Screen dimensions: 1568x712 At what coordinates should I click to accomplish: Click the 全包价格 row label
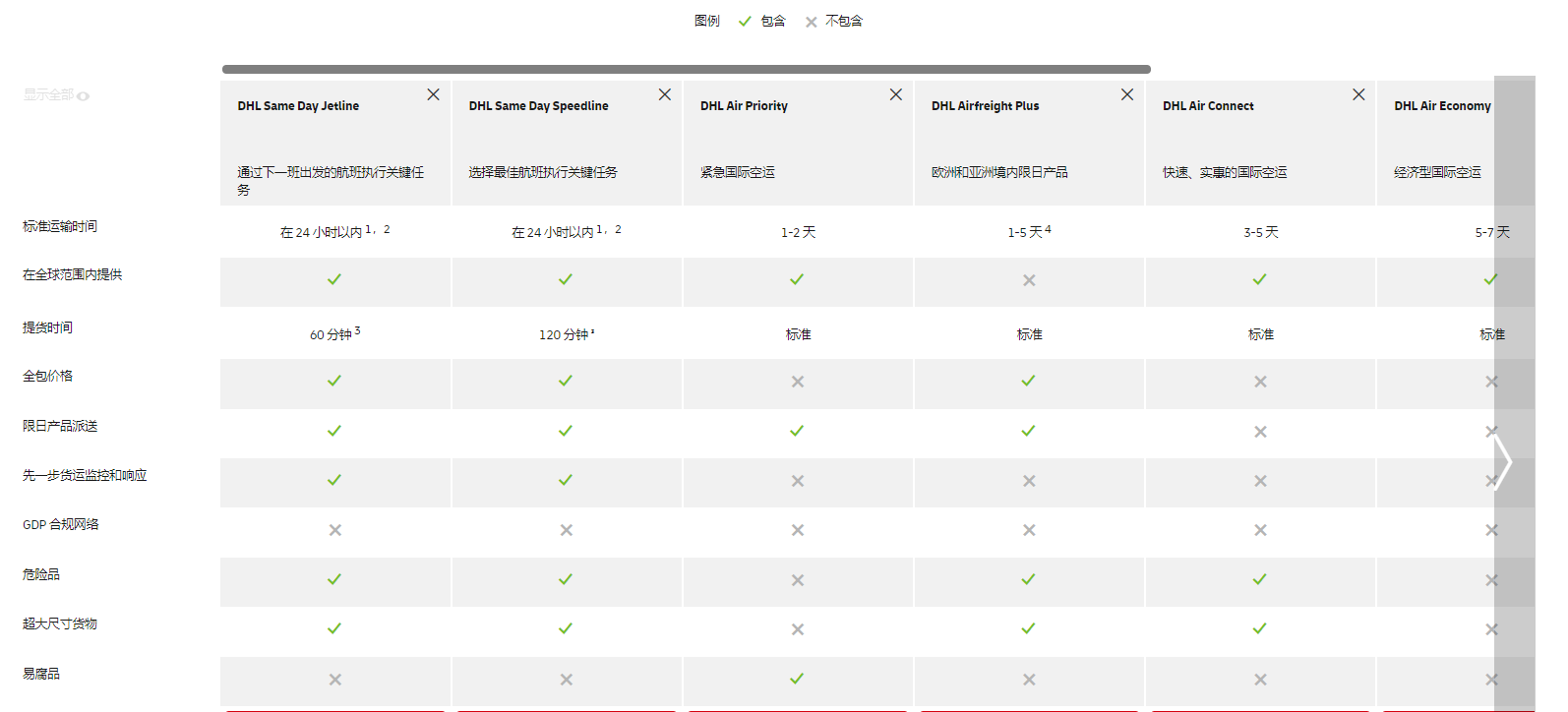coord(47,376)
